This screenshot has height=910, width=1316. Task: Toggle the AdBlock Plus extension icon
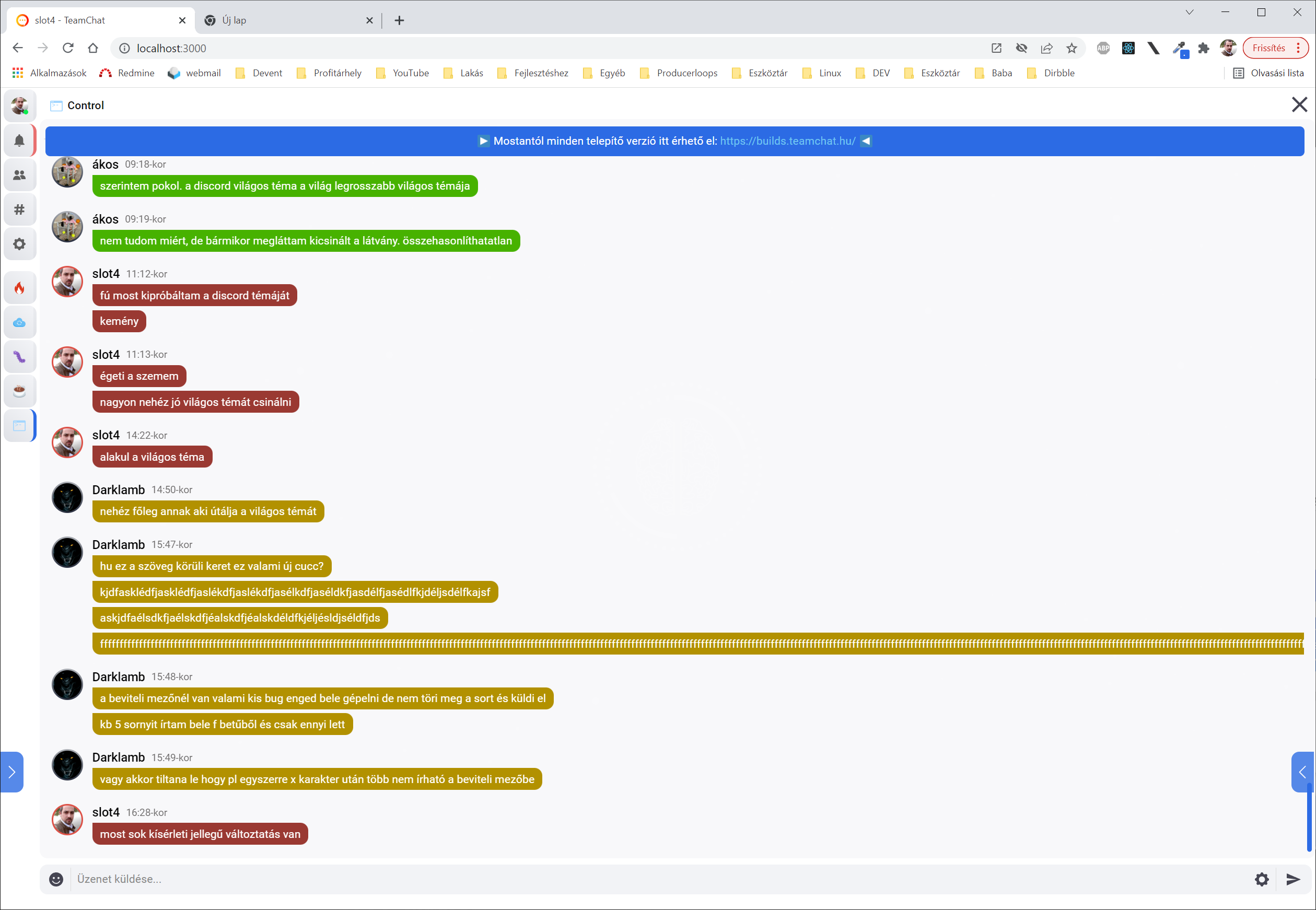pyautogui.click(x=1103, y=49)
